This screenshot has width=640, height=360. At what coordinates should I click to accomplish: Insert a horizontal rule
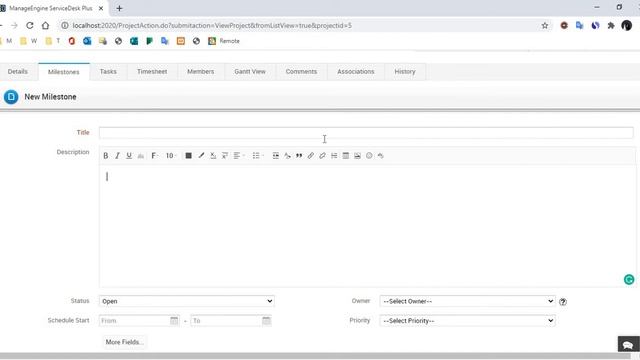(x=334, y=156)
